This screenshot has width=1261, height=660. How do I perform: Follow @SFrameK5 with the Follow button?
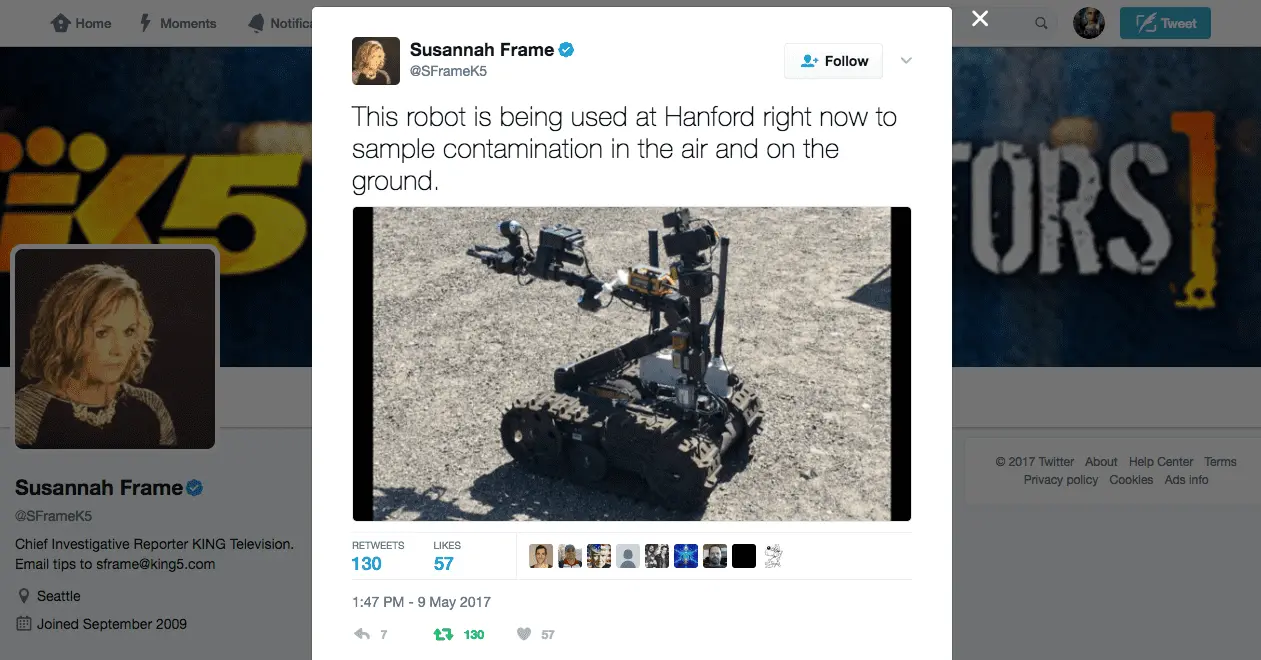pos(834,61)
